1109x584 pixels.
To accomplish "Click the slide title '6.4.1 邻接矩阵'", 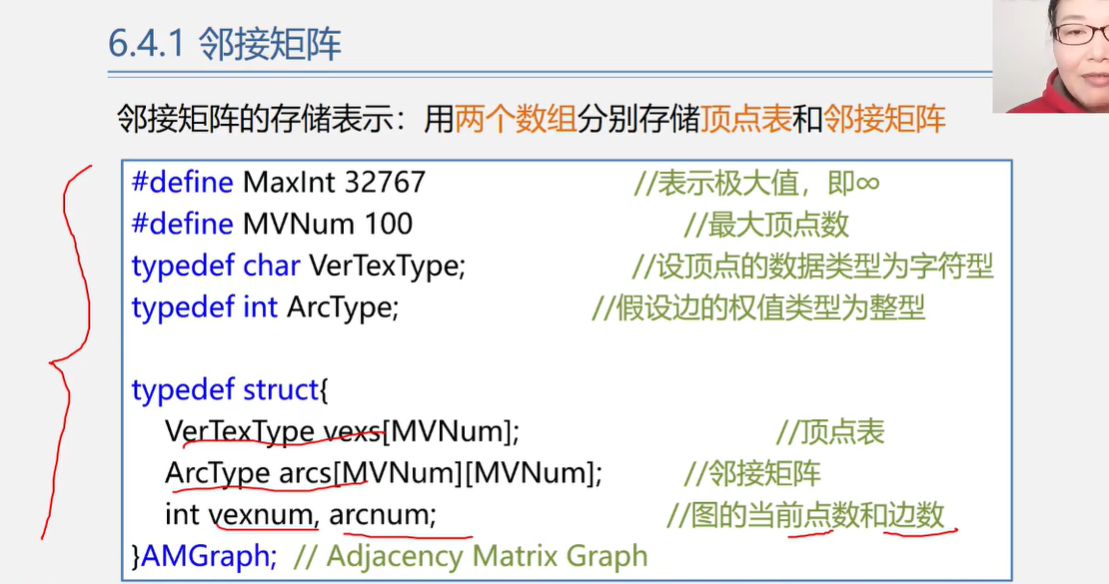I will tap(225, 43).
